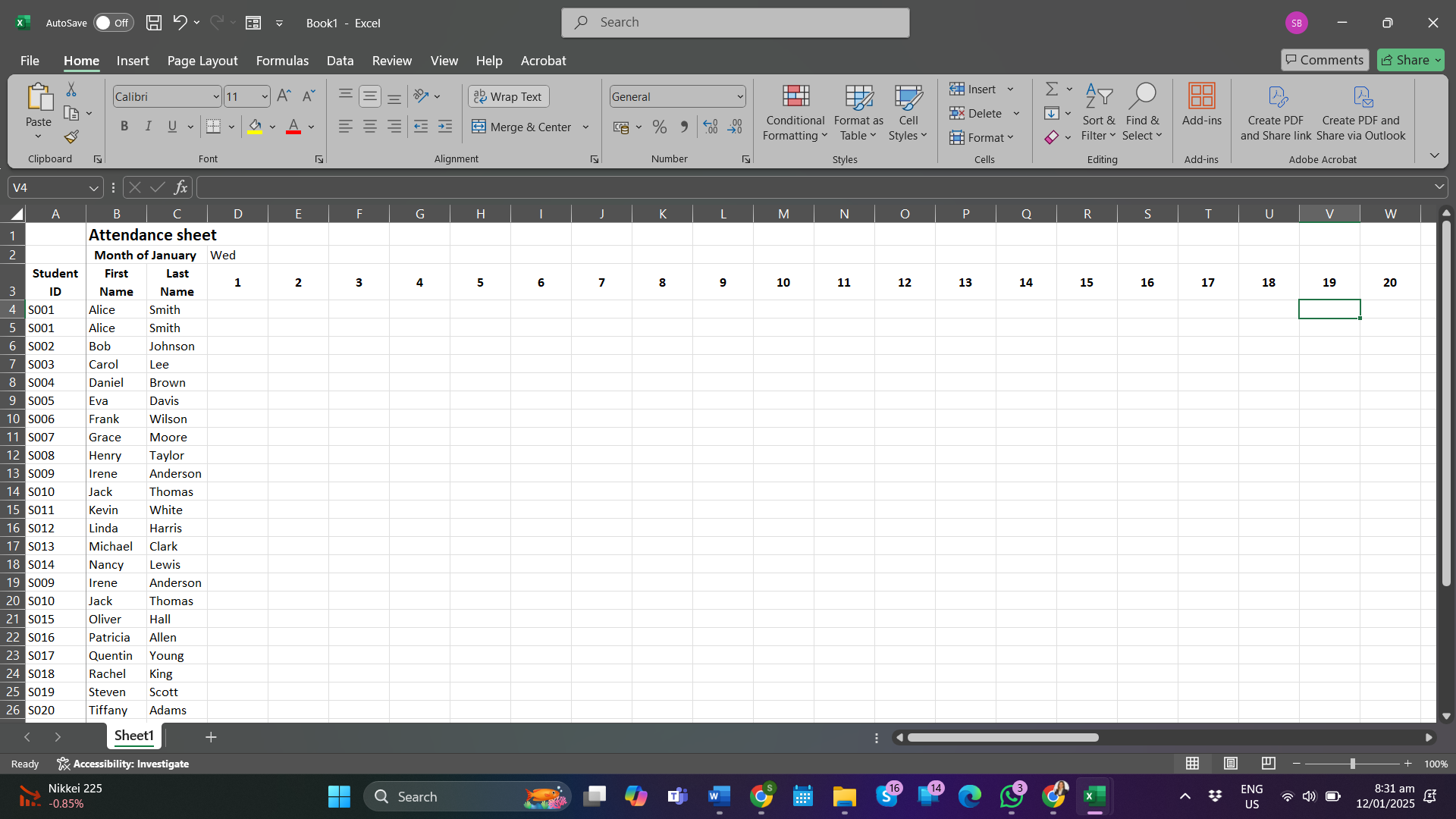The image size is (1456, 819).
Task: Click the Insert Function fx icon
Action: pos(180,187)
